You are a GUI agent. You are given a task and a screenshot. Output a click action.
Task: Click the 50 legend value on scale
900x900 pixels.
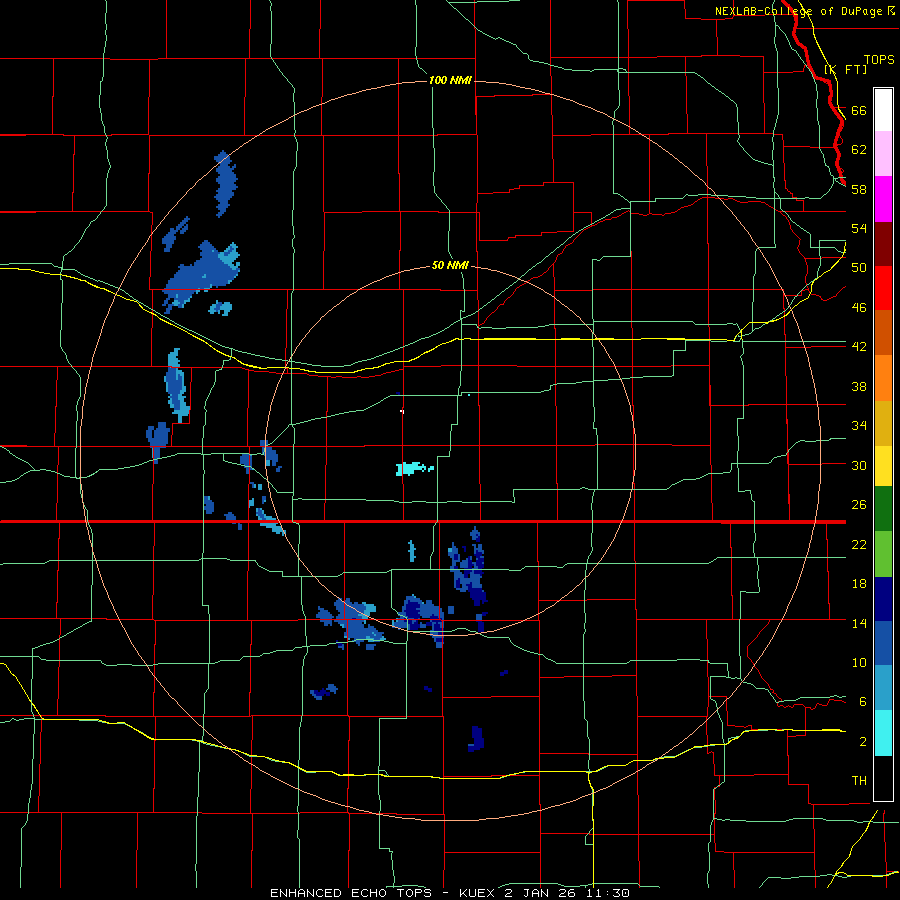pos(859,268)
